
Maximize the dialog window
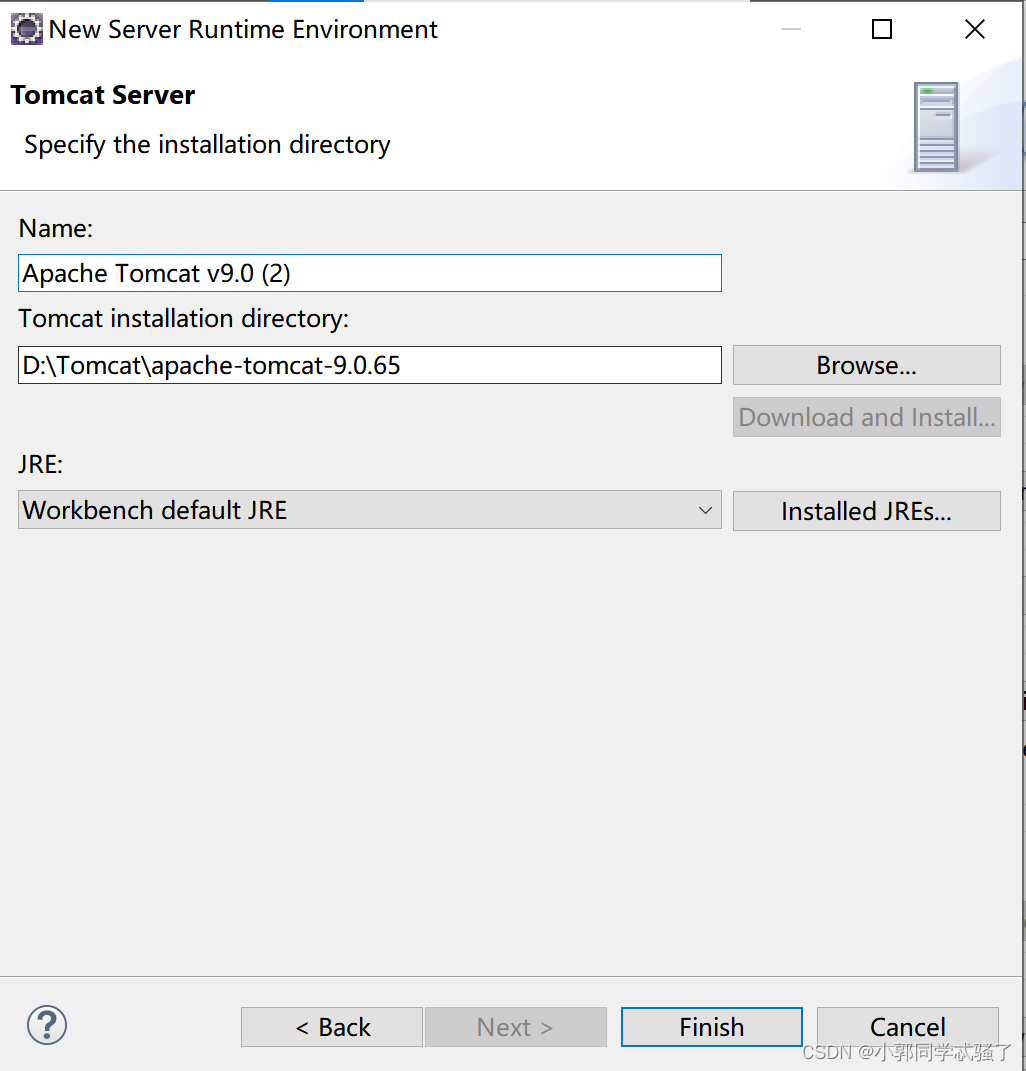pyautogui.click(x=881, y=29)
